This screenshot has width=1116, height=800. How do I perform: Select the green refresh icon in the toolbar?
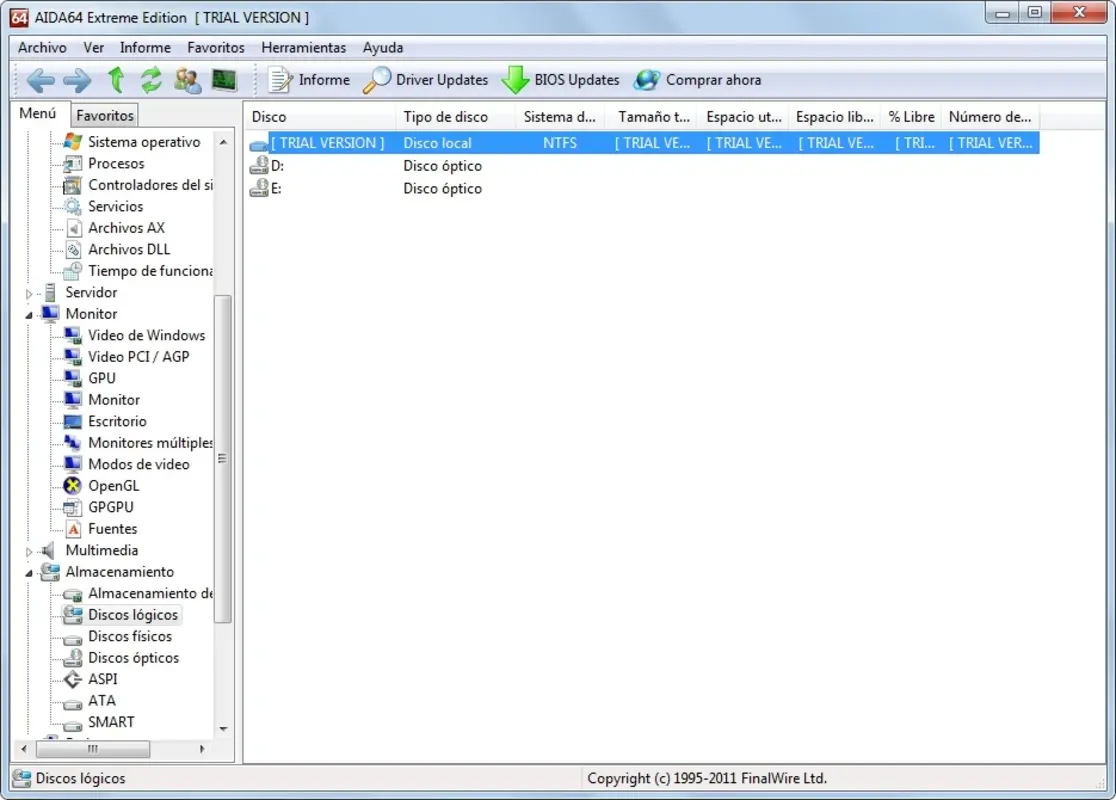151,80
